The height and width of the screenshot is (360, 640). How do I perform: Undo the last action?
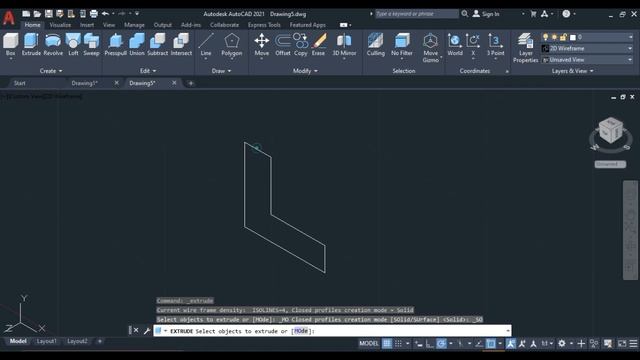point(105,13)
